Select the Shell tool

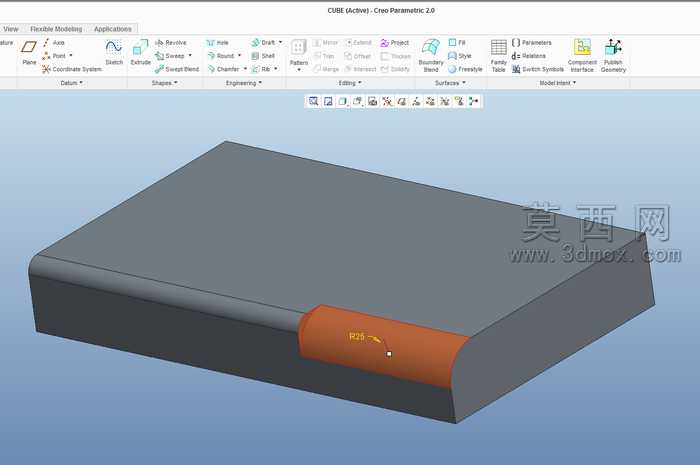(263, 56)
